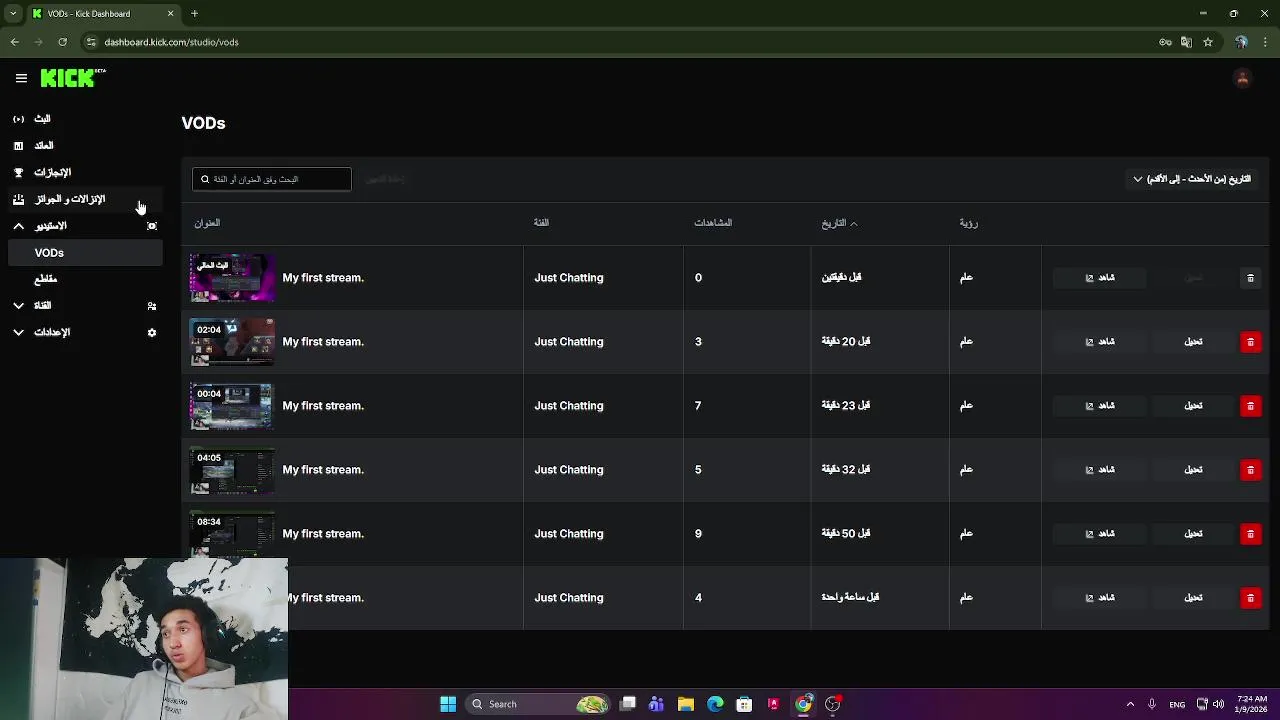1280x720 pixels.
Task: Open البث stream menu item
Action: [42, 119]
